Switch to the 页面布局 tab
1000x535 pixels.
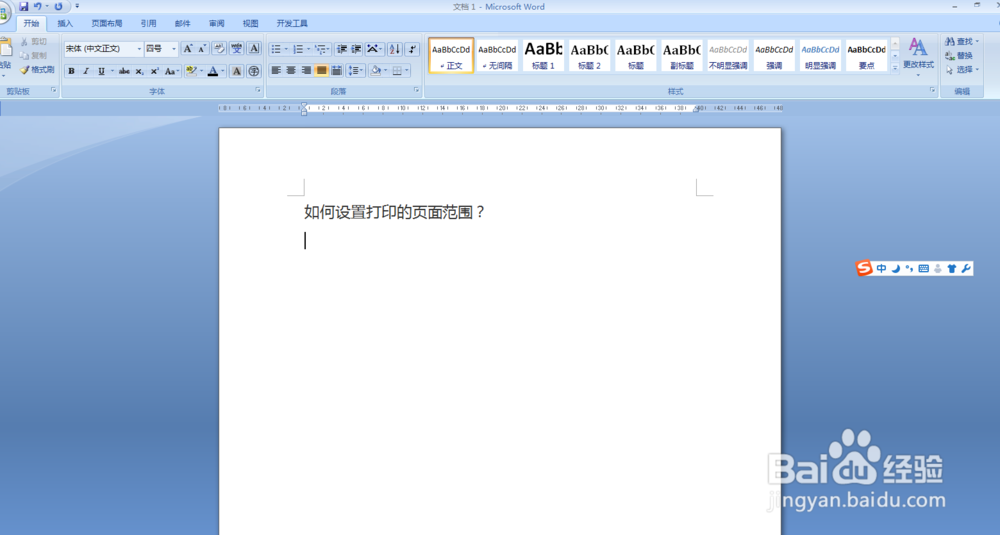coord(107,24)
